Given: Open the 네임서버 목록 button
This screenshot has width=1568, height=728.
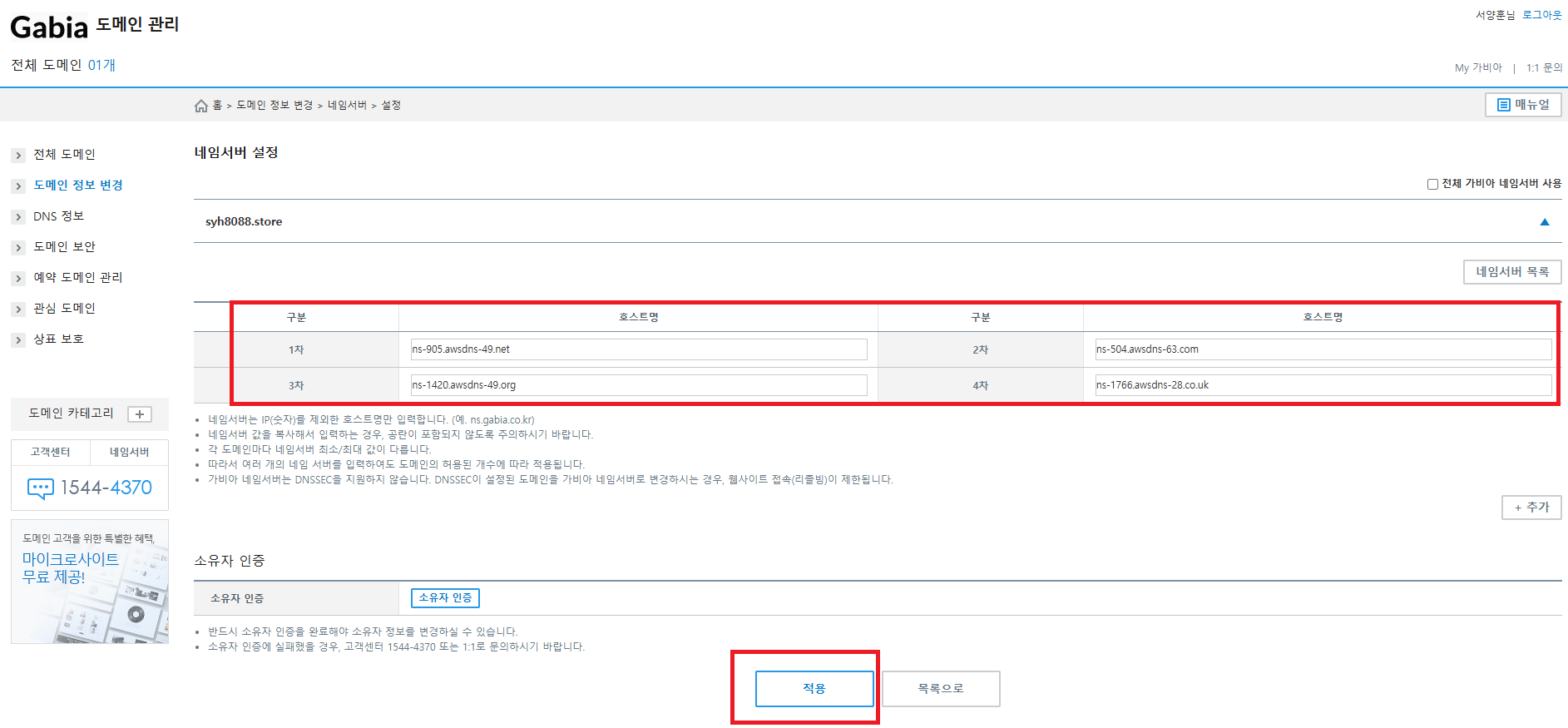Looking at the screenshot, I should tap(1512, 272).
